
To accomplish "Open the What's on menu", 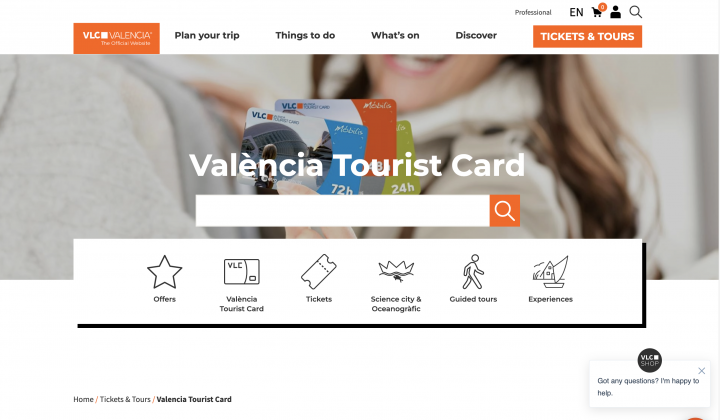I will 395,35.
